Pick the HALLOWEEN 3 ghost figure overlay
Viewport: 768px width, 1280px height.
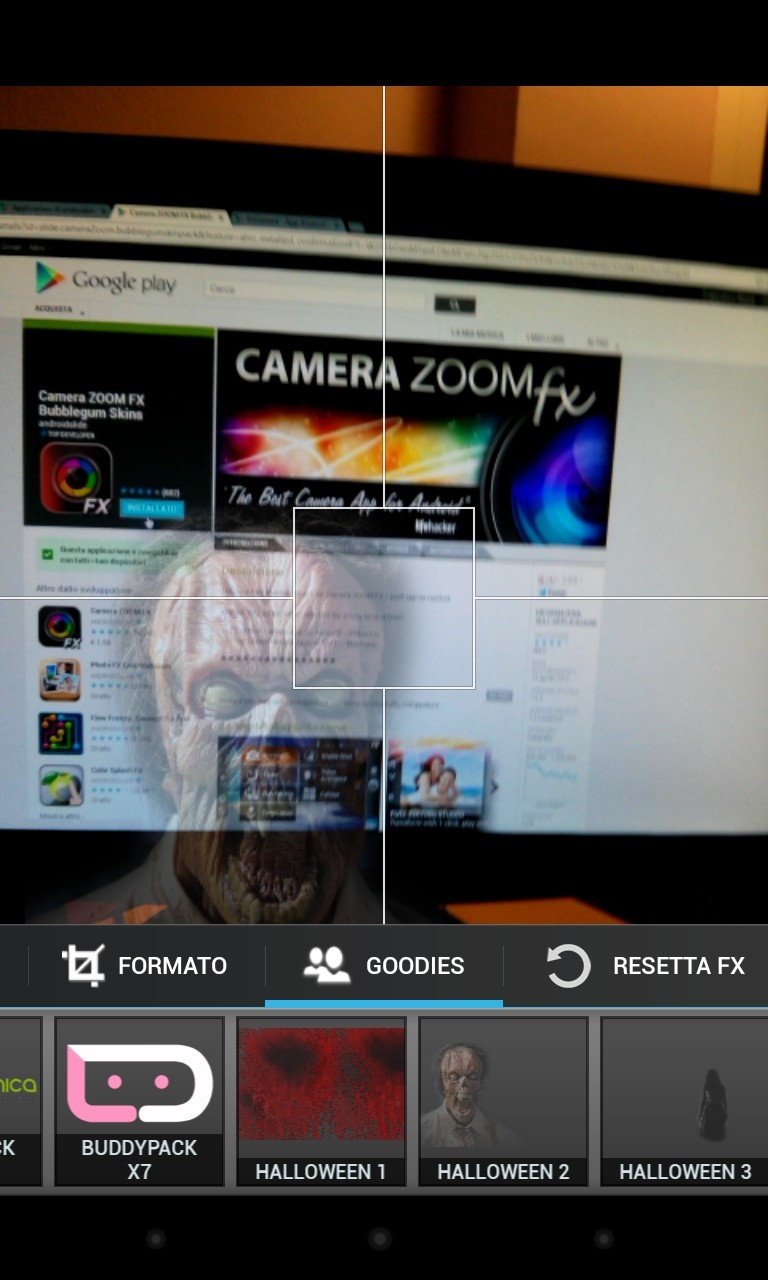tap(685, 1101)
